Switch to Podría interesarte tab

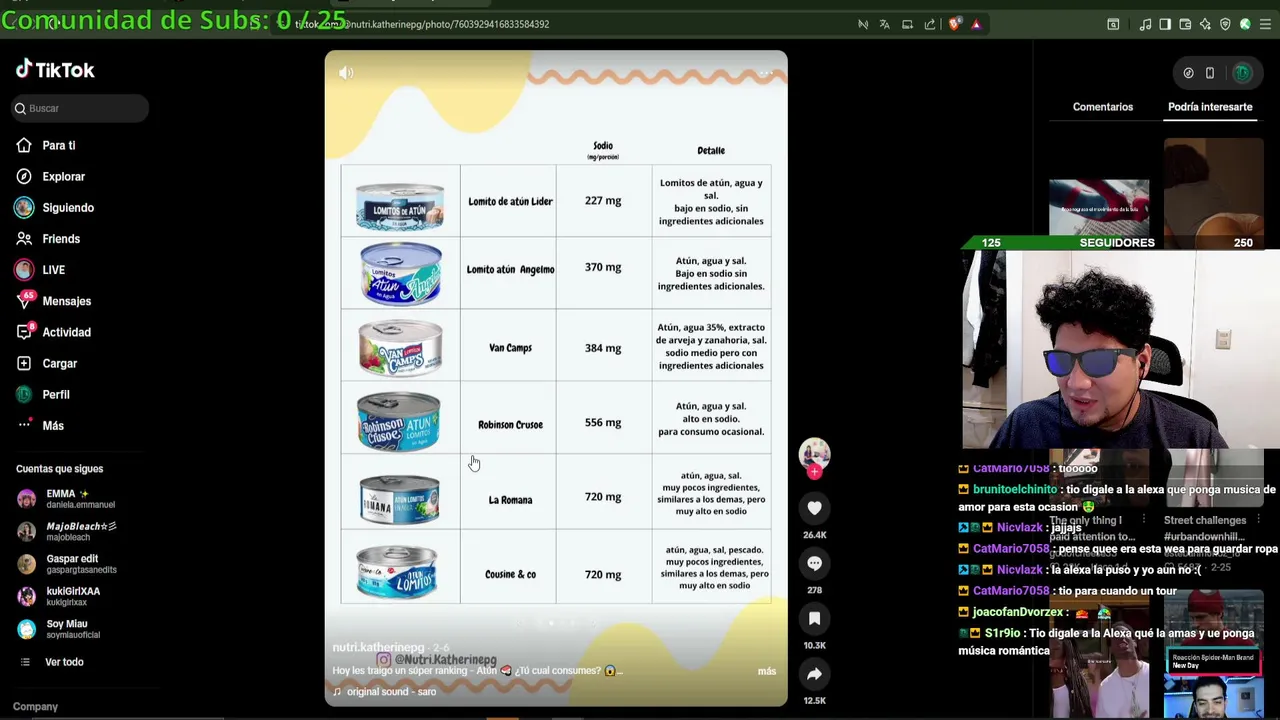(x=1210, y=107)
